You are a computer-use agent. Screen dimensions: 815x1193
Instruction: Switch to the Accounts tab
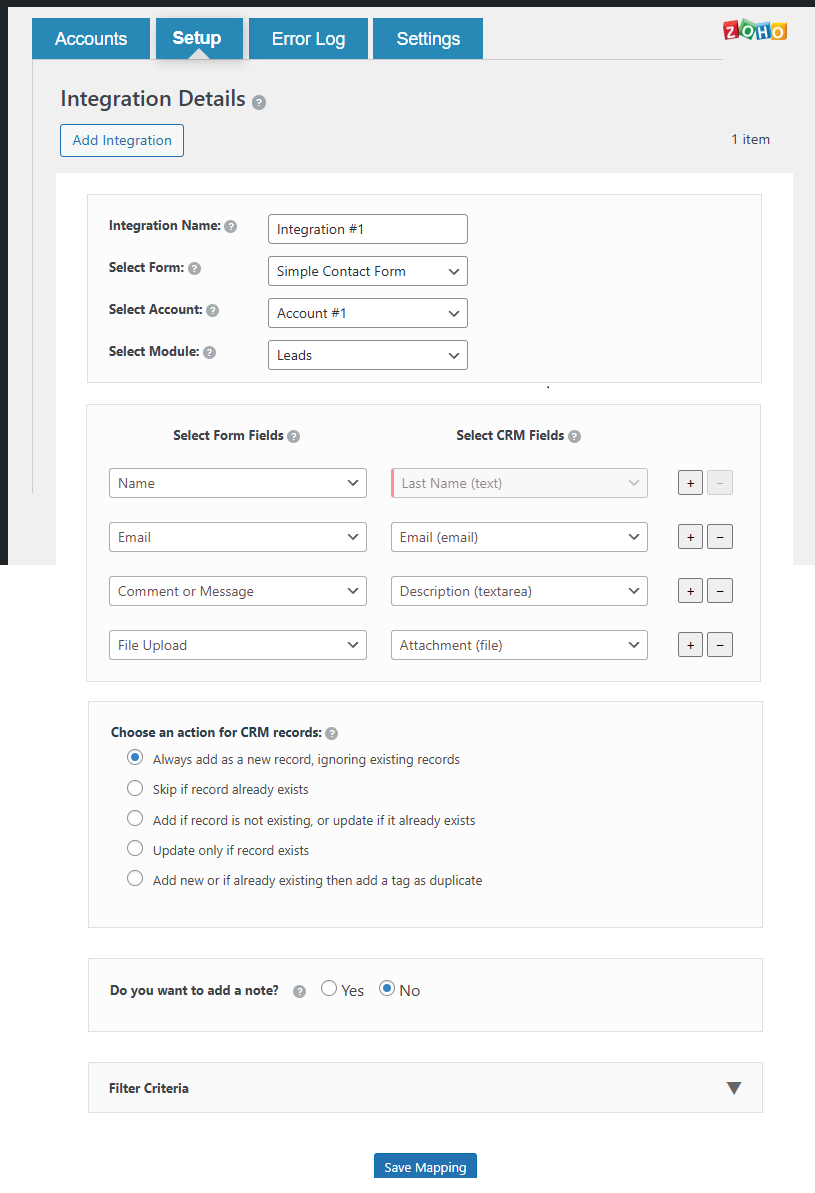tap(91, 39)
